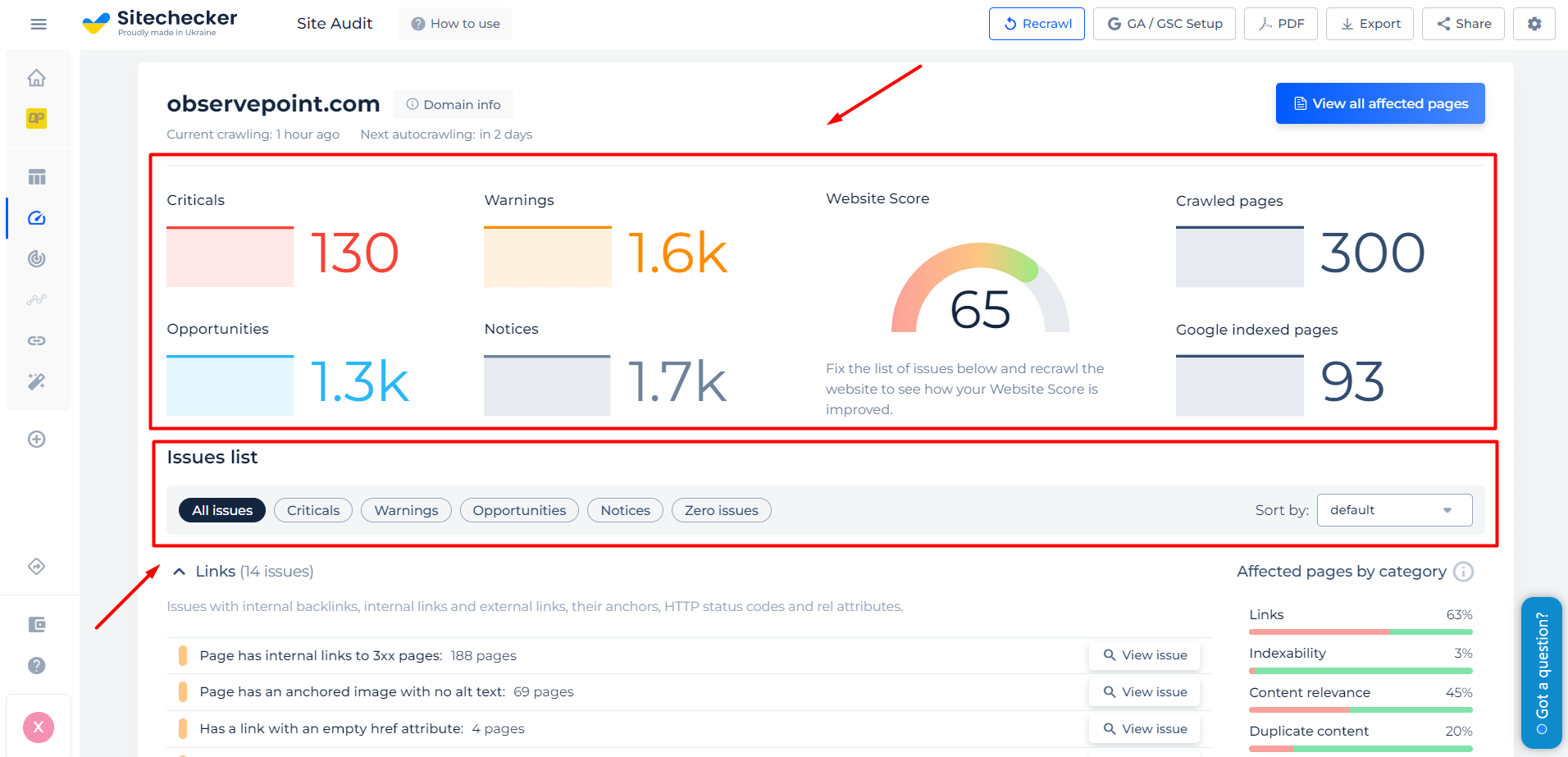Open the site monitoring radar icon
Image resolution: width=1568 pixels, height=757 pixels.
coord(36,258)
